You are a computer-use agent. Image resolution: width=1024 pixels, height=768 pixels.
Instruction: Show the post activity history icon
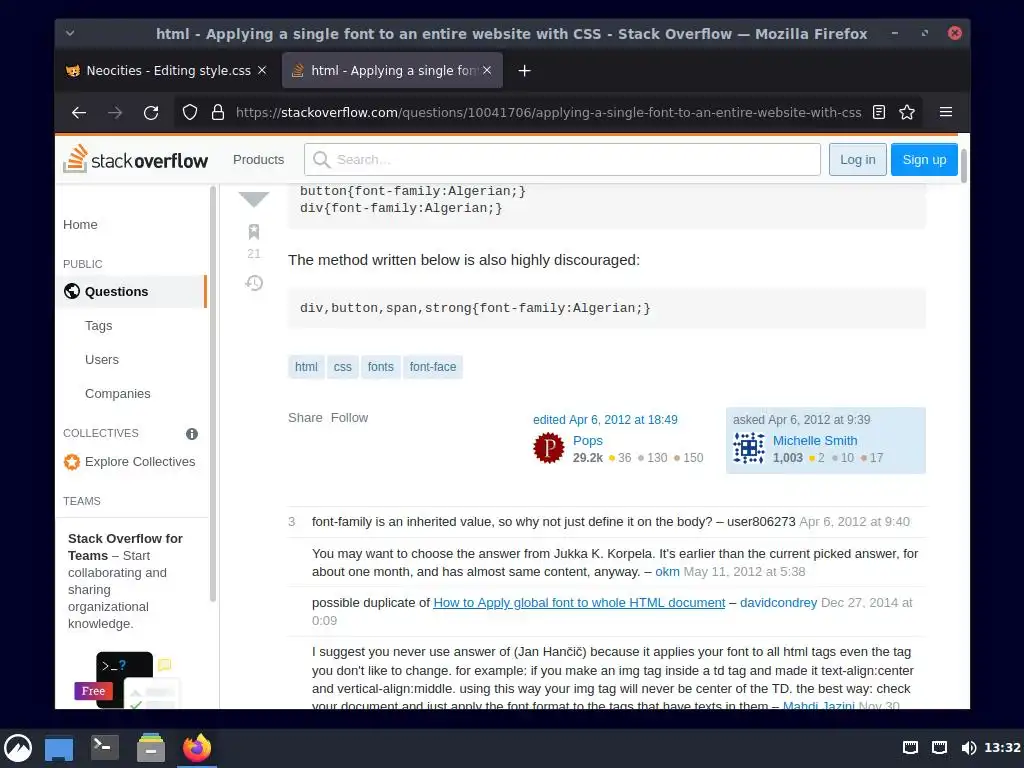coord(254,283)
